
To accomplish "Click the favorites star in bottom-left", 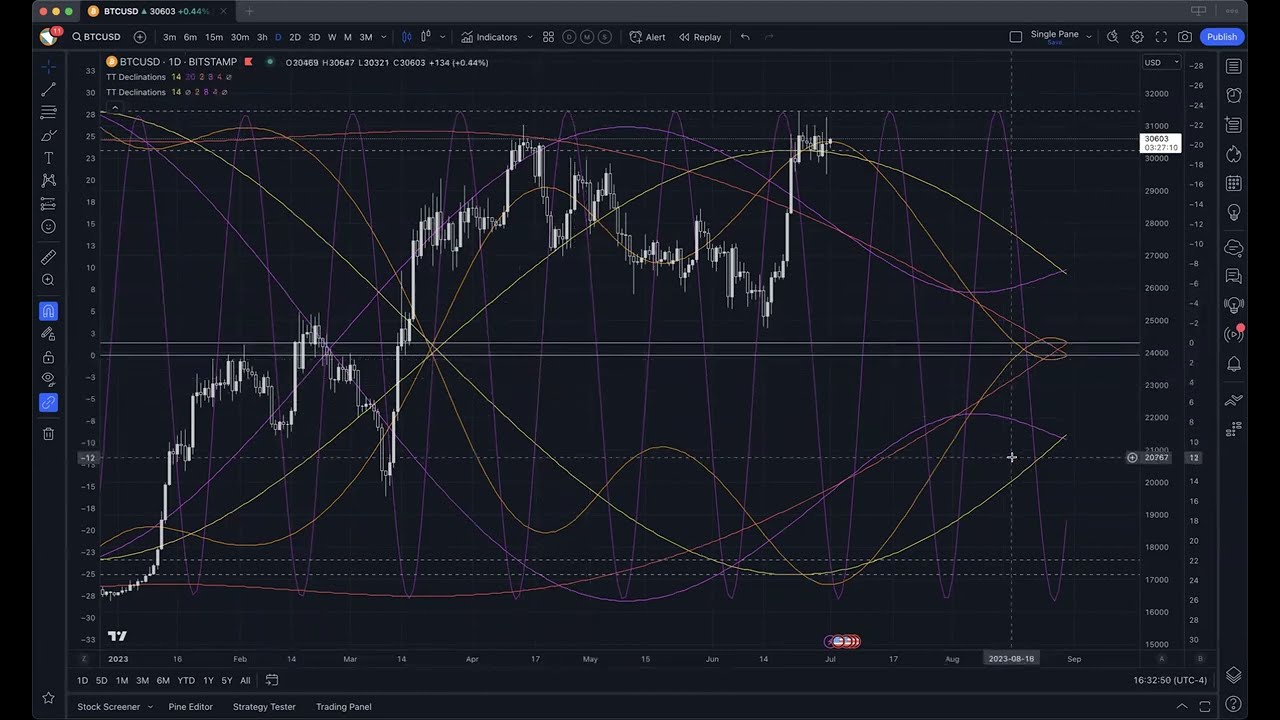I will (x=48, y=698).
